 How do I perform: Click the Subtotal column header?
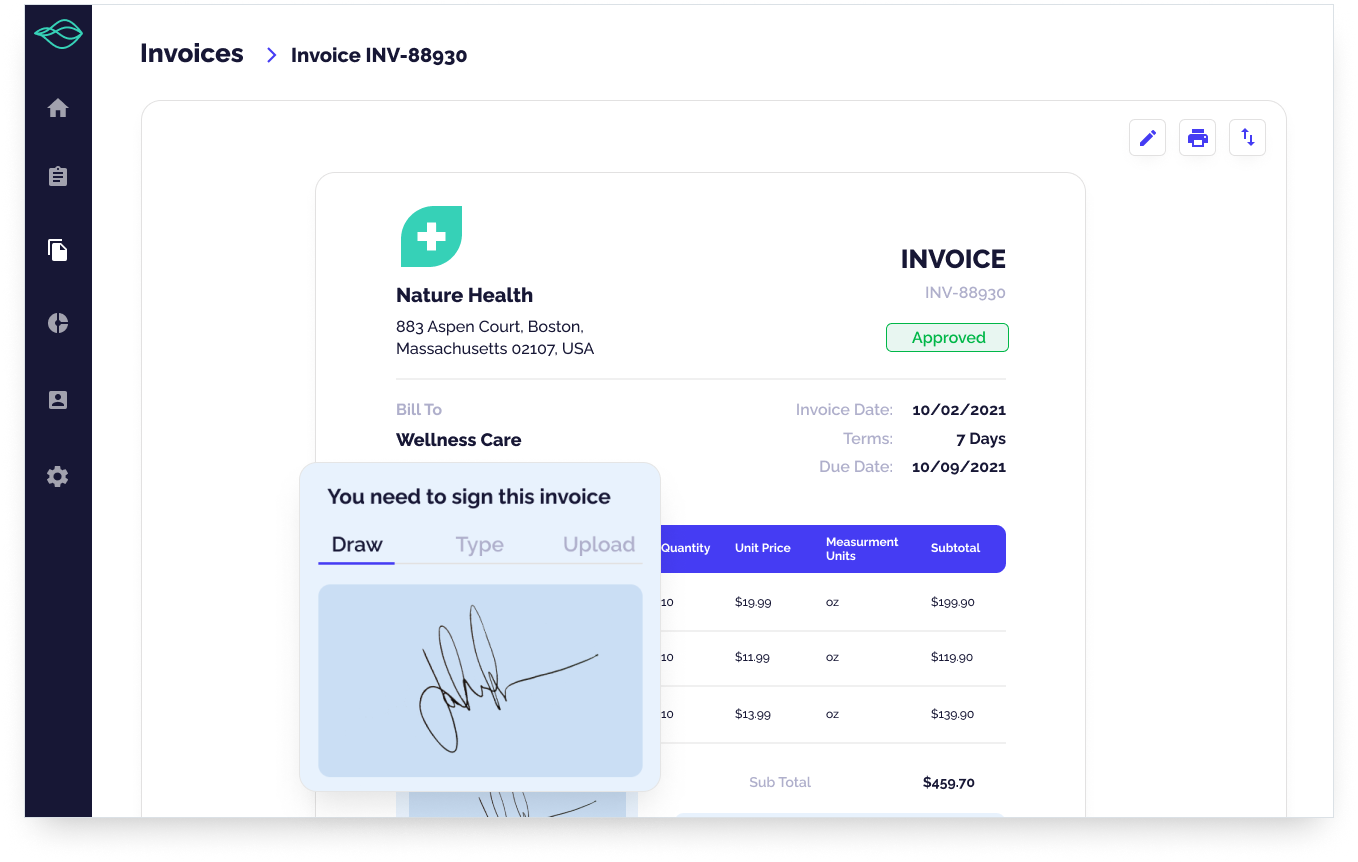955,548
